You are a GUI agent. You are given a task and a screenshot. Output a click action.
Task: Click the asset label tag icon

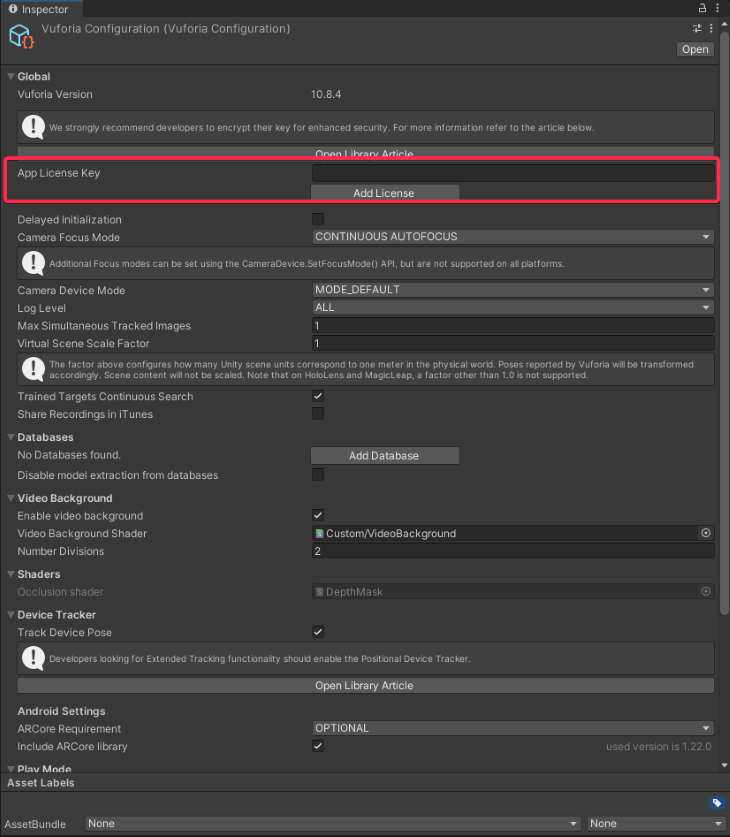click(x=717, y=803)
